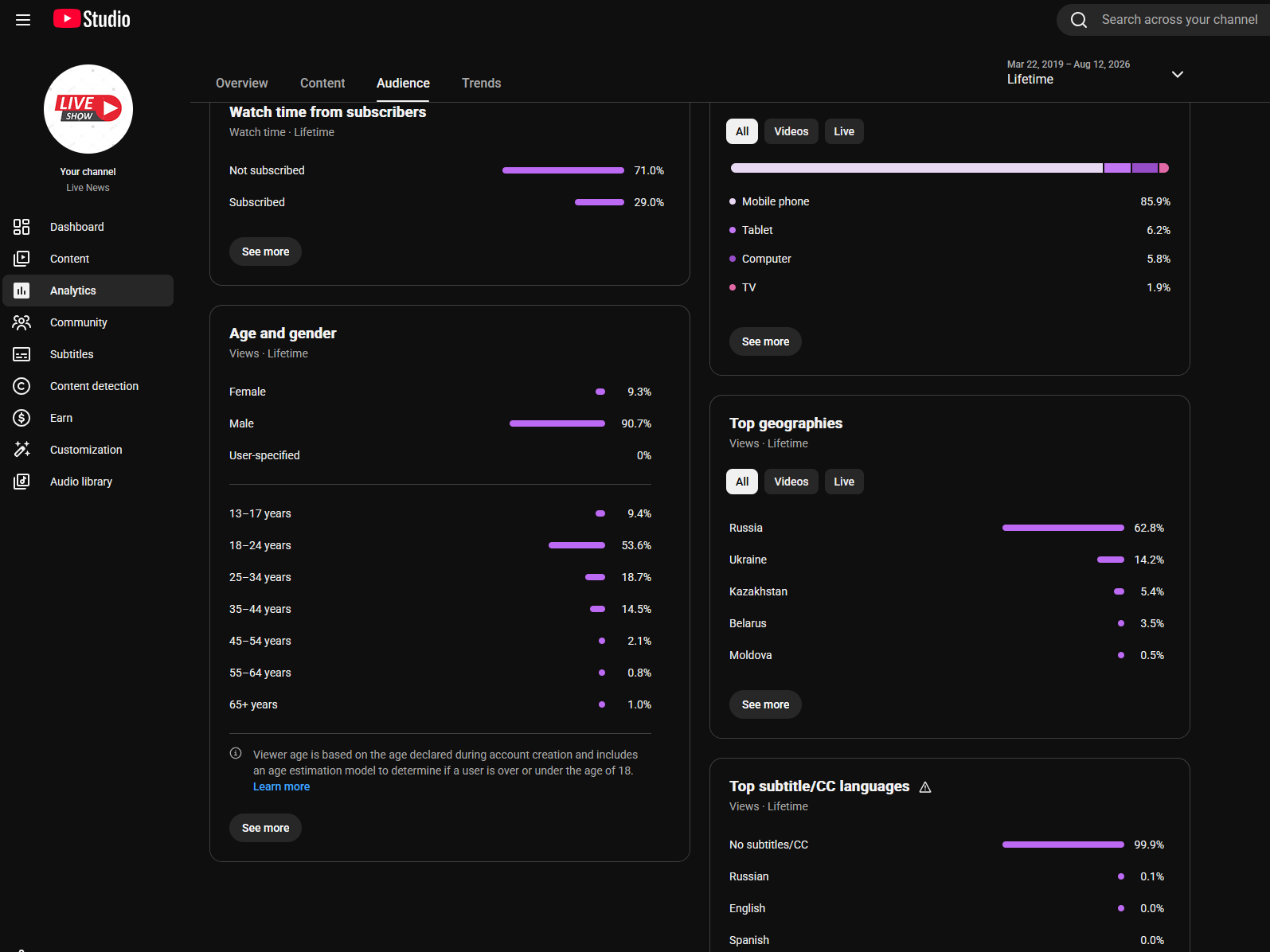Select Videos filter in device type card
This screenshot has width=1270, height=952.
point(791,131)
